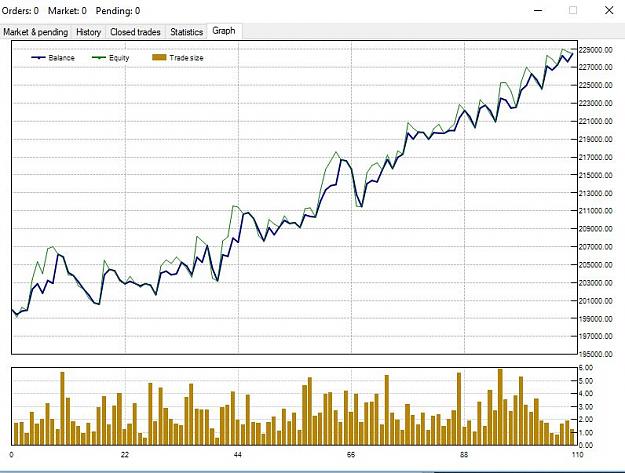Click the 4.00 trade size axis value
The image size is (625, 473).
(x=586, y=393)
